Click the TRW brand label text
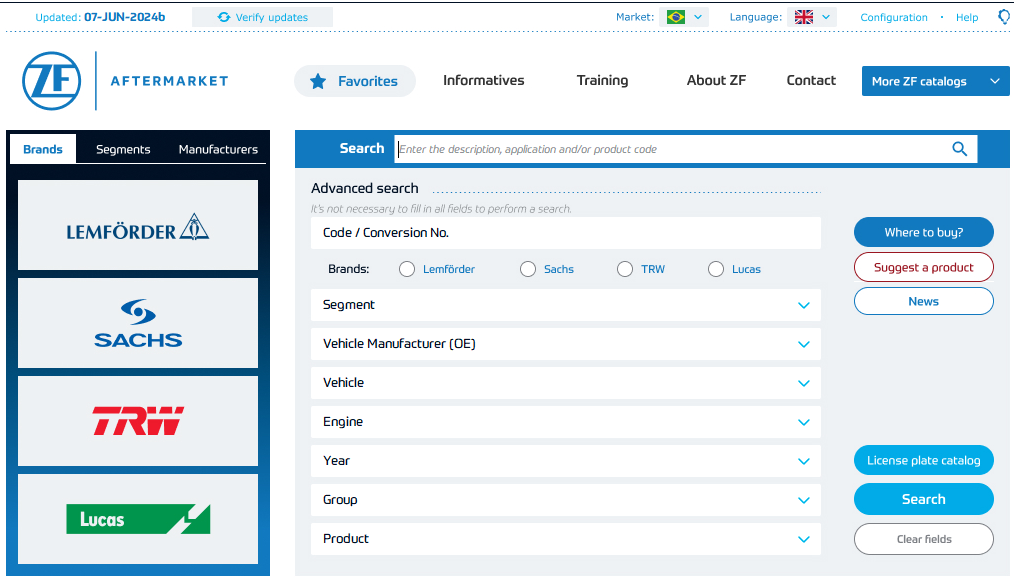Screen dimensions: 1014x585 (653, 269)
